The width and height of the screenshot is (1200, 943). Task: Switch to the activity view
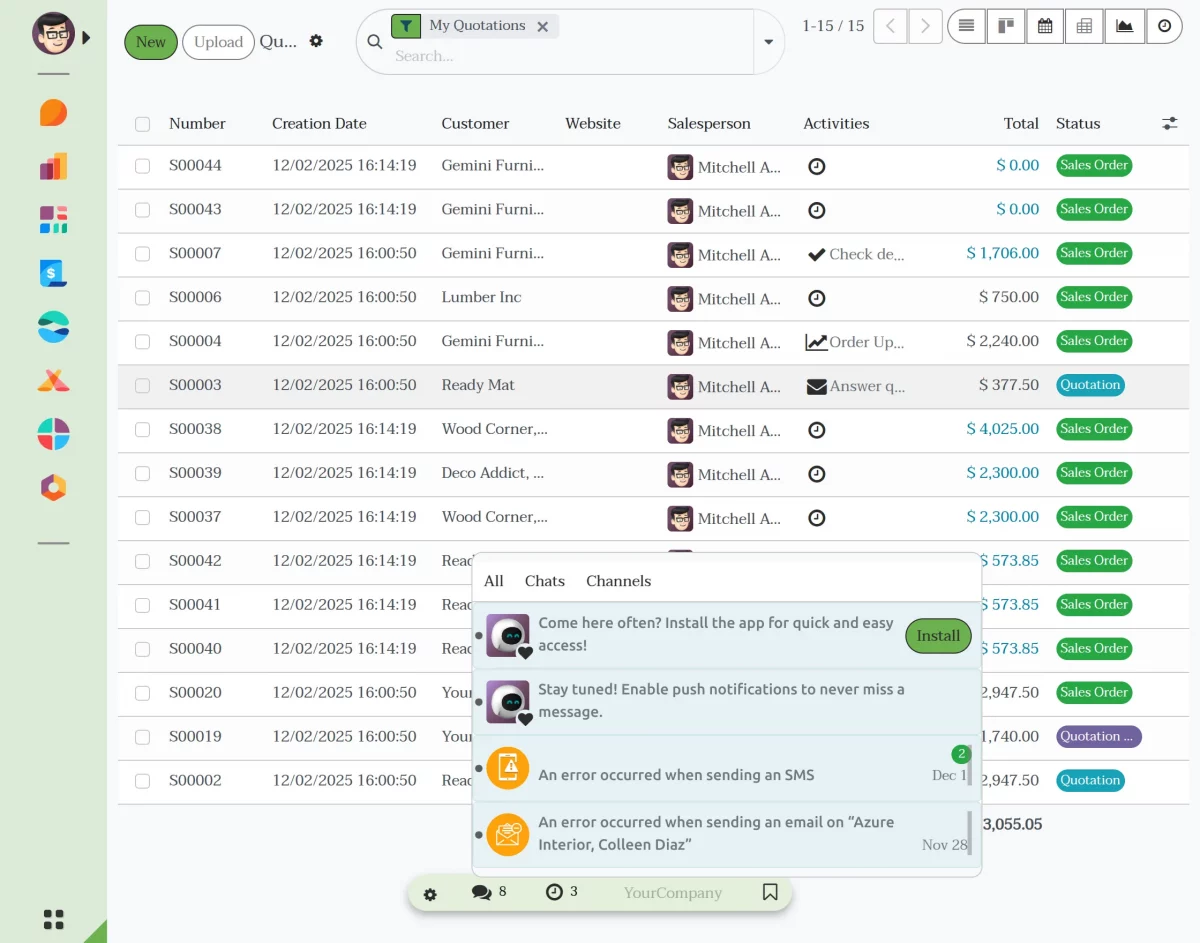[1163, 26]
